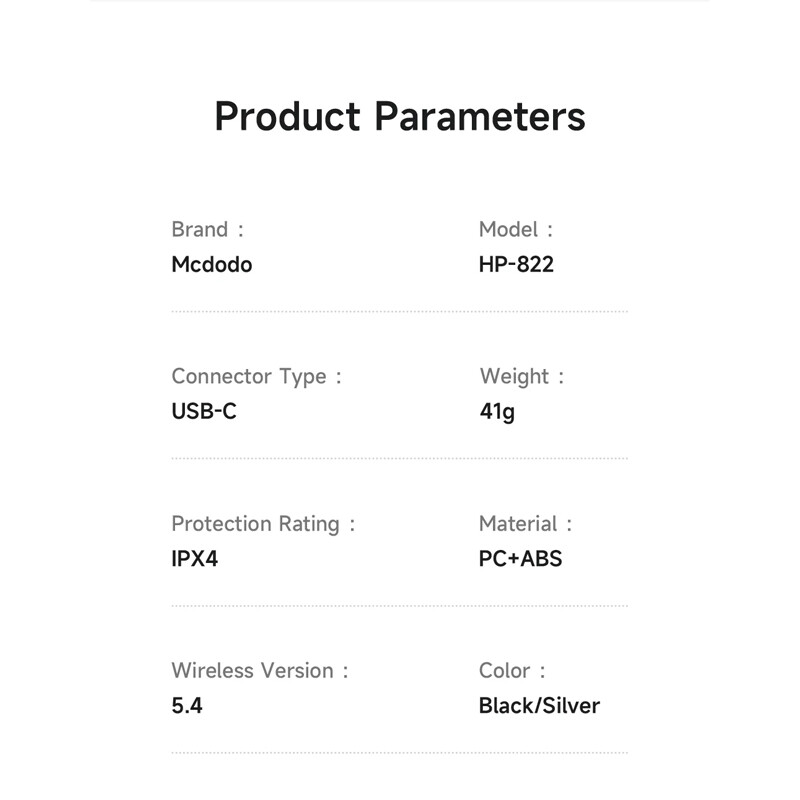The height and width of the screenshot is (800, 800).
Task: Click the dotted divider below the Black/Silver row
Action: [400, 752]
